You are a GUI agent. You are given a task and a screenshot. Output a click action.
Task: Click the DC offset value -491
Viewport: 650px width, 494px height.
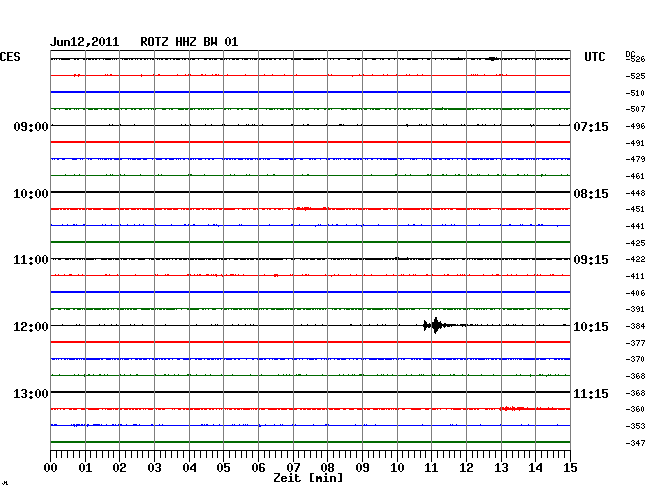(635, 143)
